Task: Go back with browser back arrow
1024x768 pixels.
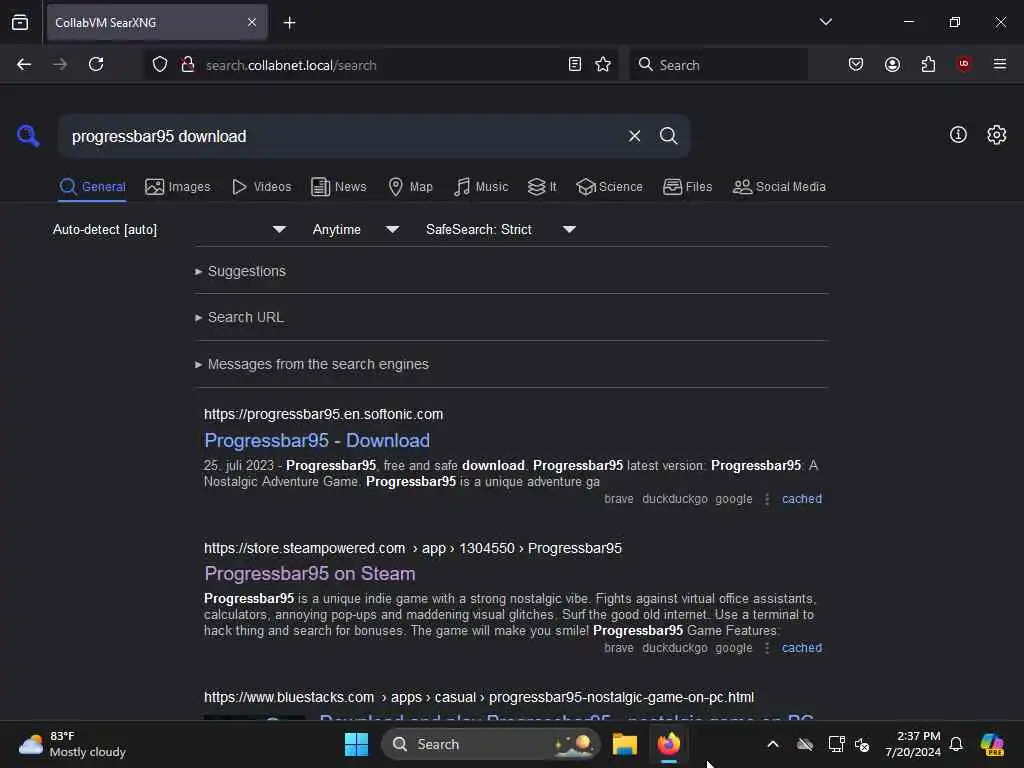Action: 24,64
